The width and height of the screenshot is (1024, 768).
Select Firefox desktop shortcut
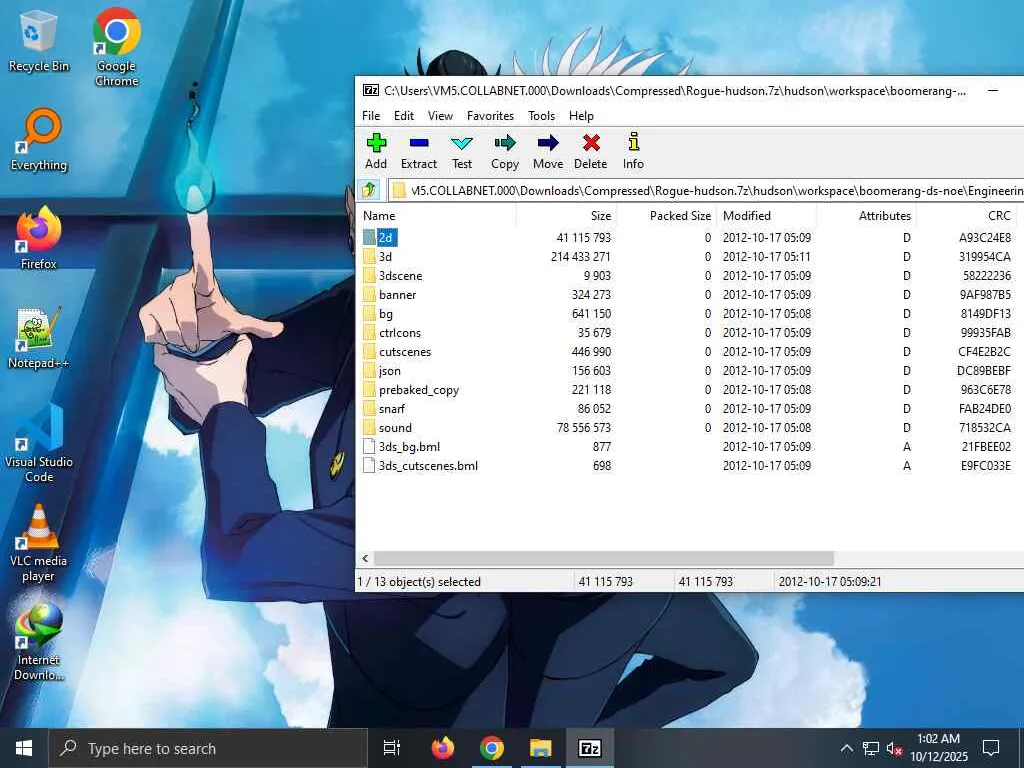[x=39, y=238]
